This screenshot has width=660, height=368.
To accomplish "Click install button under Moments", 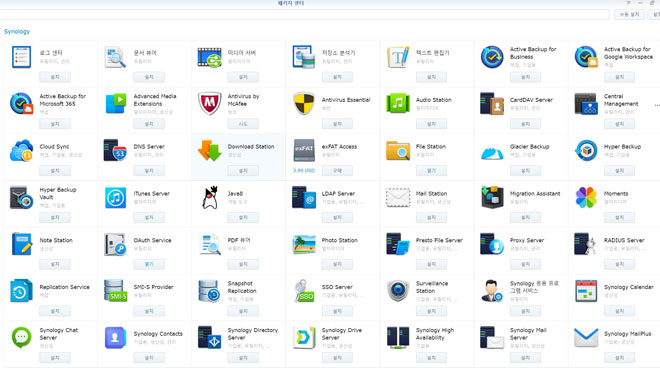I will (620, 217).
